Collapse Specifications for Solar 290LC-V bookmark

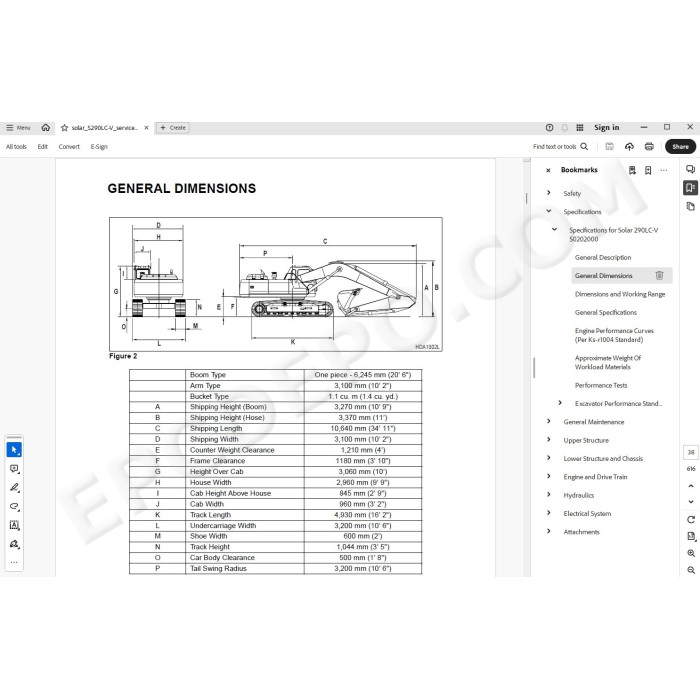click(x=554, y=229)
